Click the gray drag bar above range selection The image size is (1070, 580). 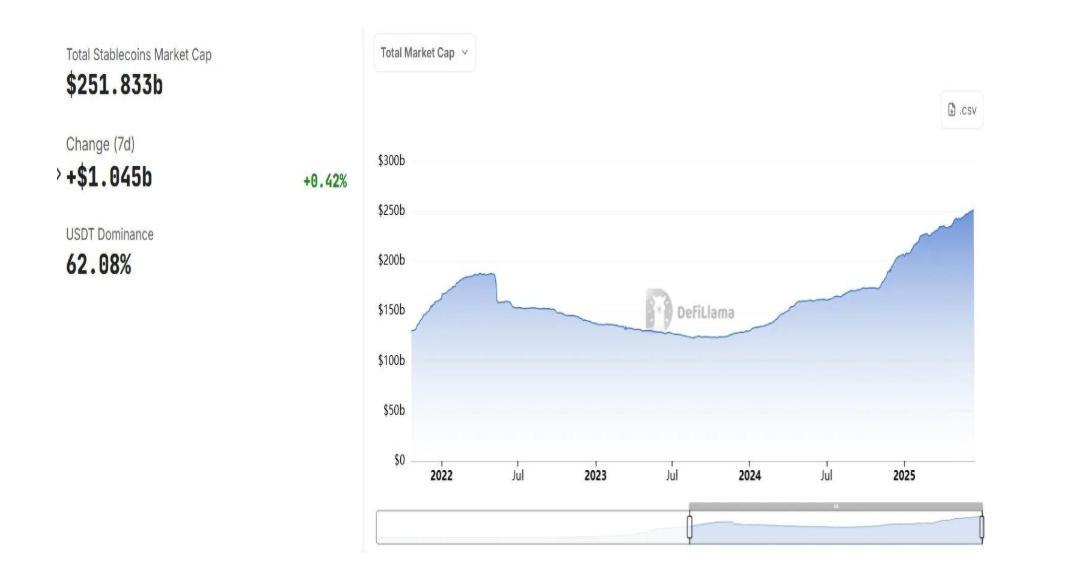(x=835, y=507)
